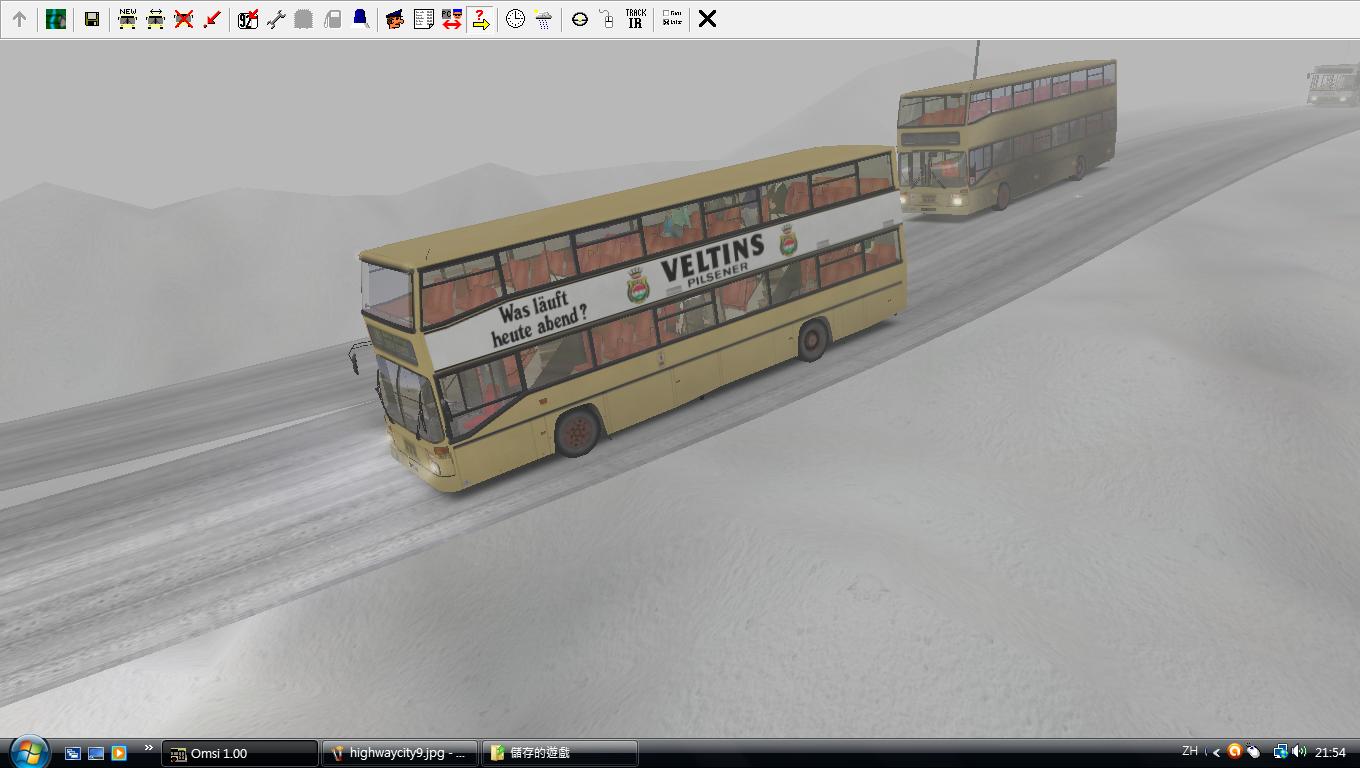This screenshot has width=1360, height=768.
Task: Click the grey up arrow toolbar icon
Action: [x=19, y=19]
